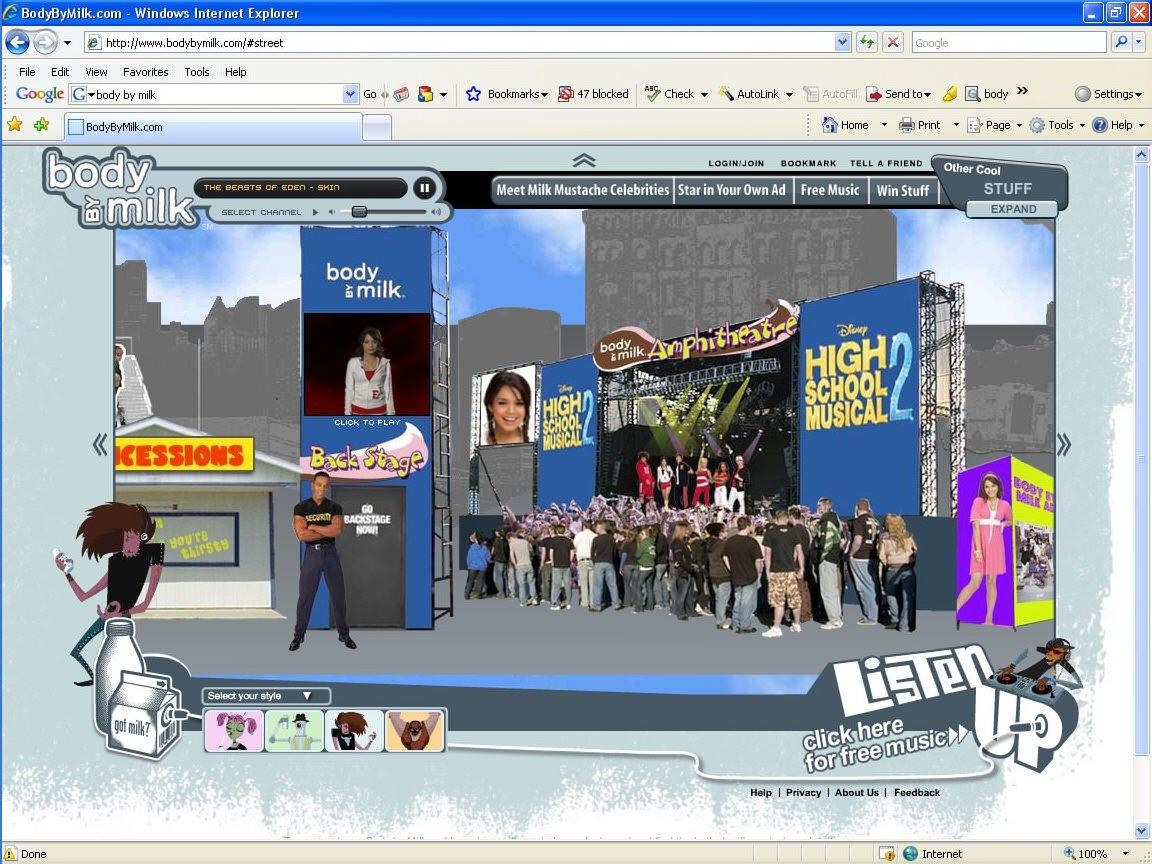Click Meet Milk Mustache Celebrities
The image size is (1152, 864).
(583, 190)
